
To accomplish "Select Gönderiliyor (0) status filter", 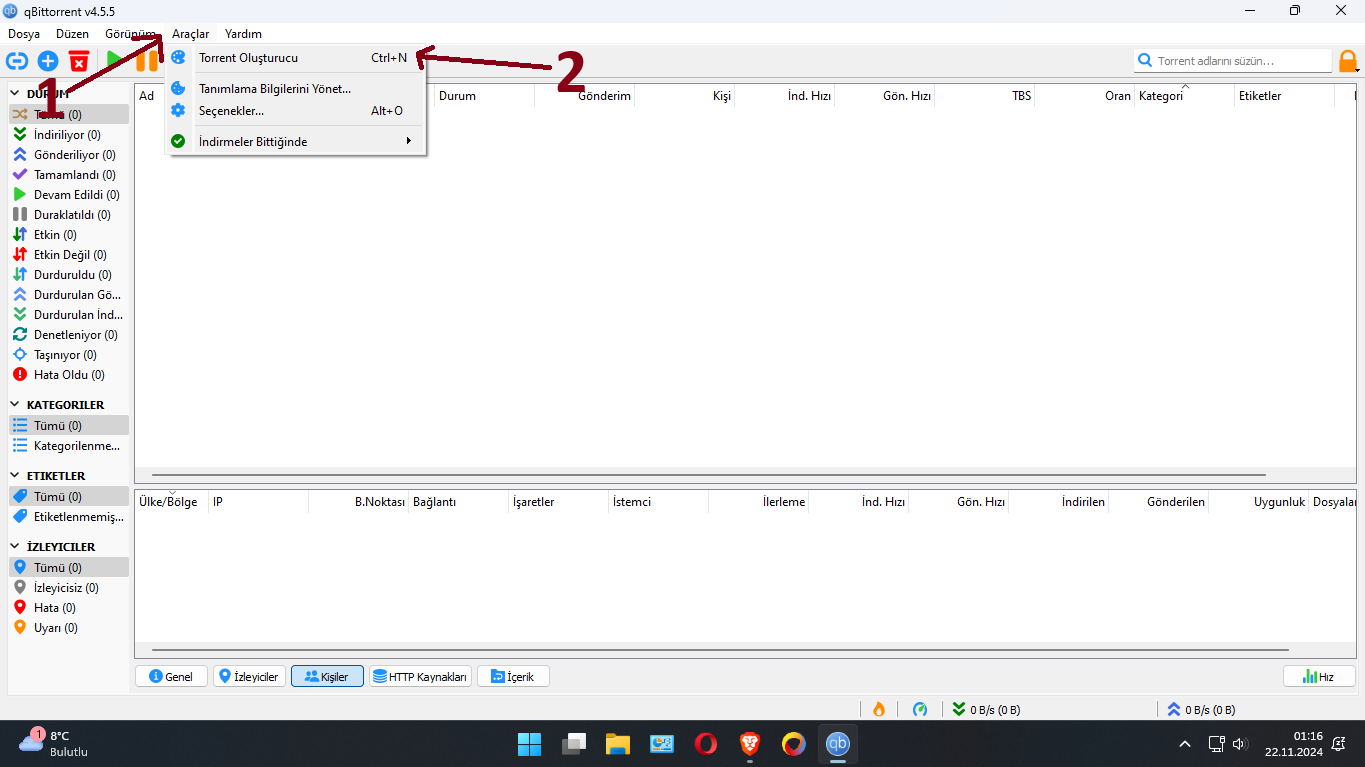I will (67, 155).
